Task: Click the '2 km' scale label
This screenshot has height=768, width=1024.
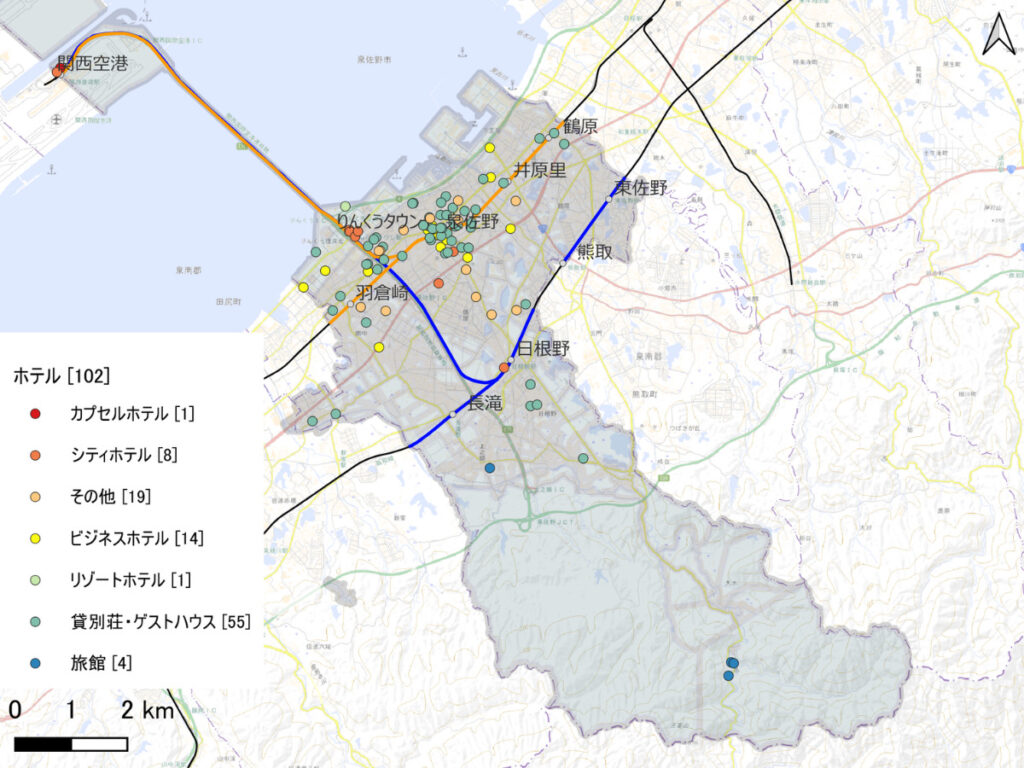Action: (148, 711)
